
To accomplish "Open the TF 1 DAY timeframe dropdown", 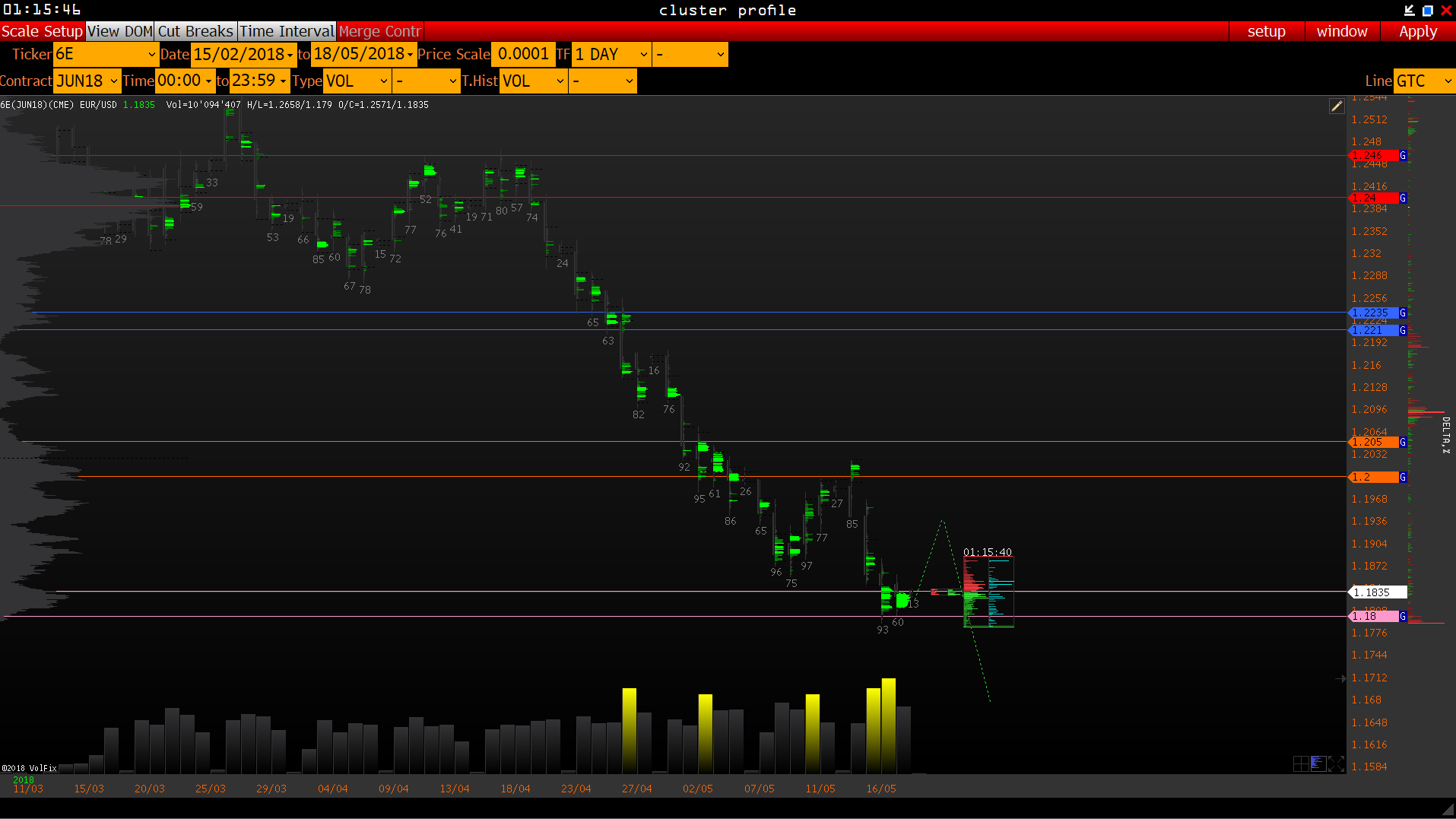I will pos(611,54).
